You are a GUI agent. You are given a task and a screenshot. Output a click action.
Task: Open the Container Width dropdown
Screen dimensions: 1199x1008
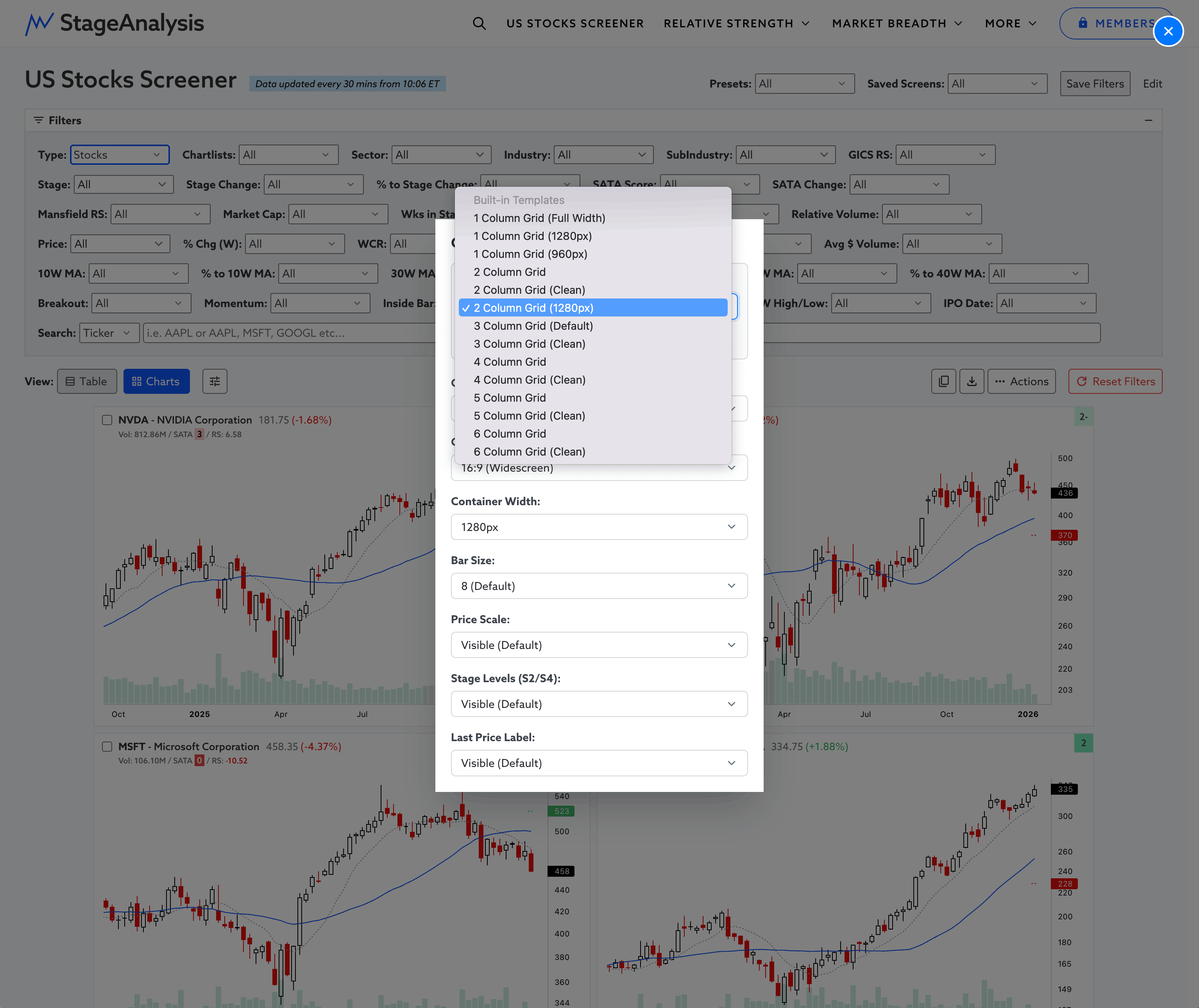pyautogui.click(x=598, y=527)
